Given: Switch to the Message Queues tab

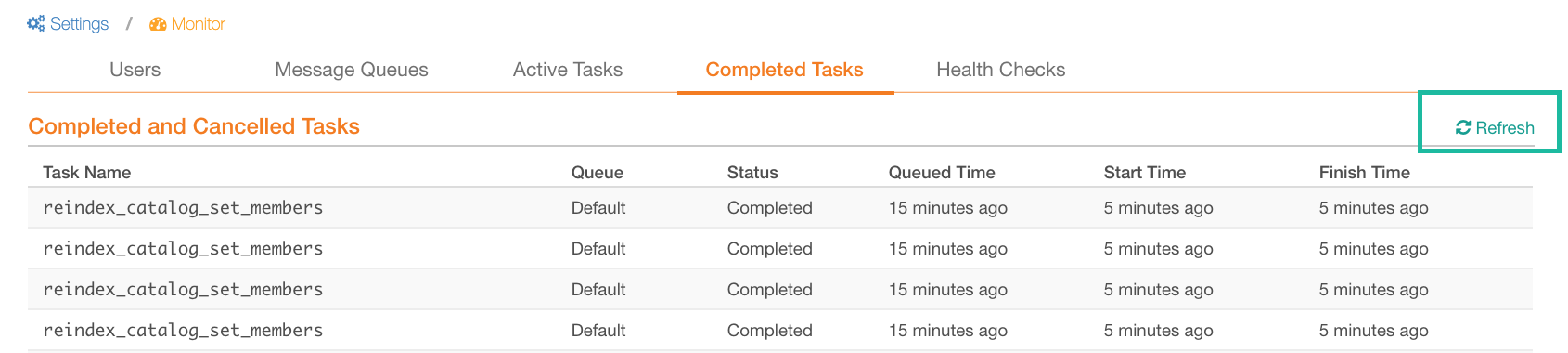Looking at the screenshot, I should [x=352, y=70].
